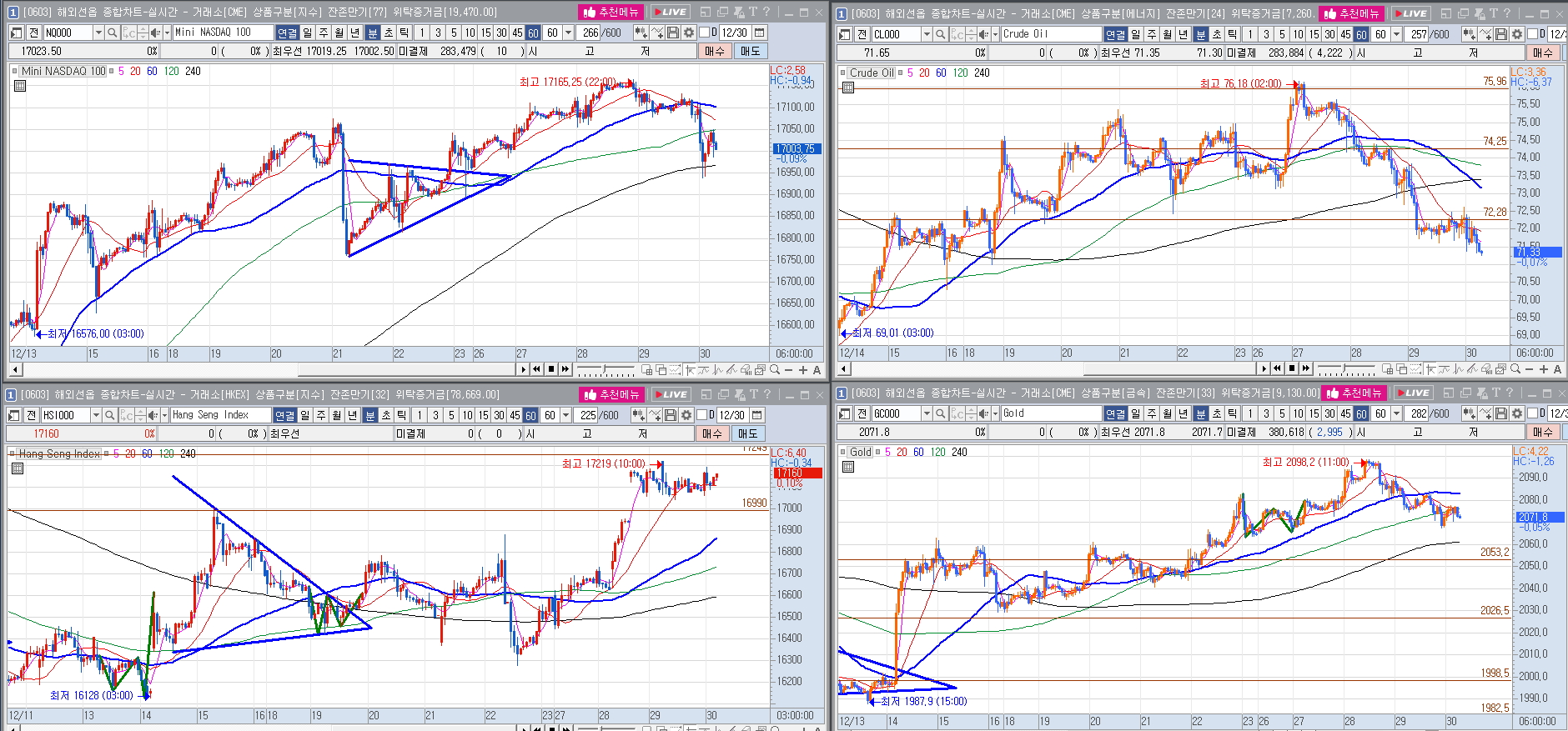Open interval 60 dropdown in Gold window
1568x731 pixels.
coord(1396,413)
